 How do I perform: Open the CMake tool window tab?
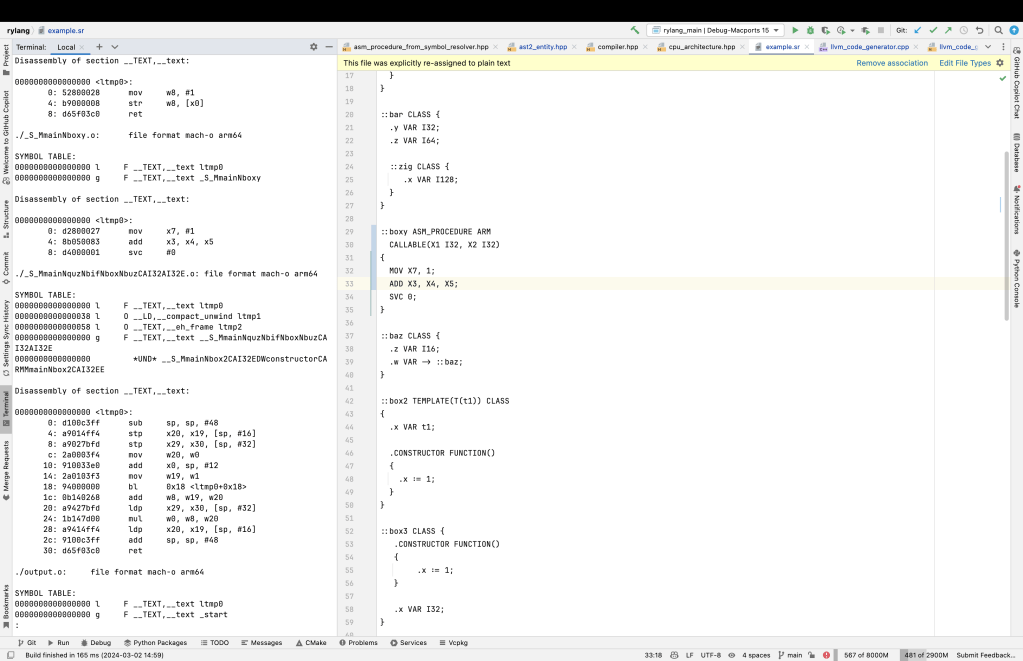[310, 643]
